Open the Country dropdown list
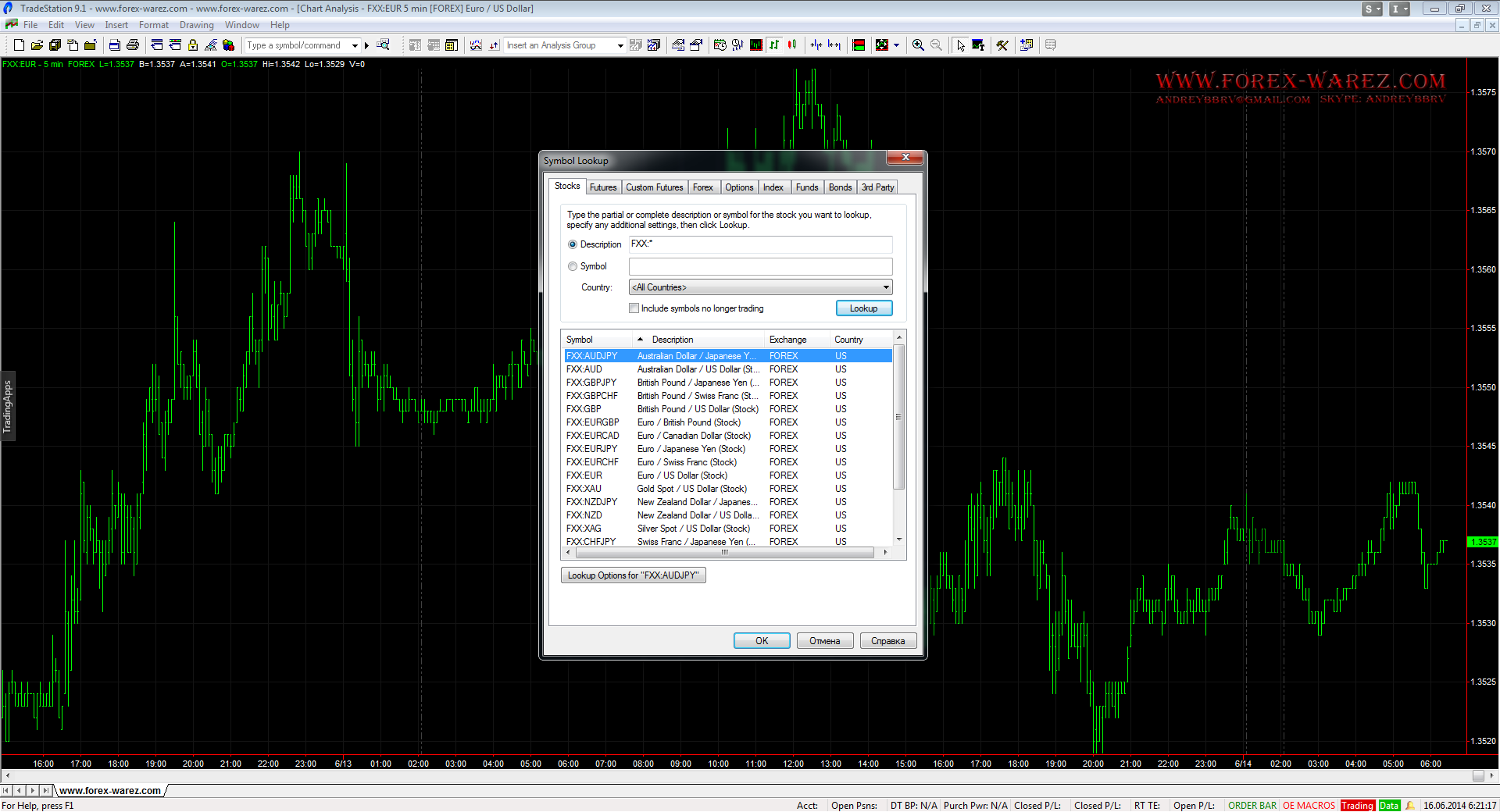 885,287
